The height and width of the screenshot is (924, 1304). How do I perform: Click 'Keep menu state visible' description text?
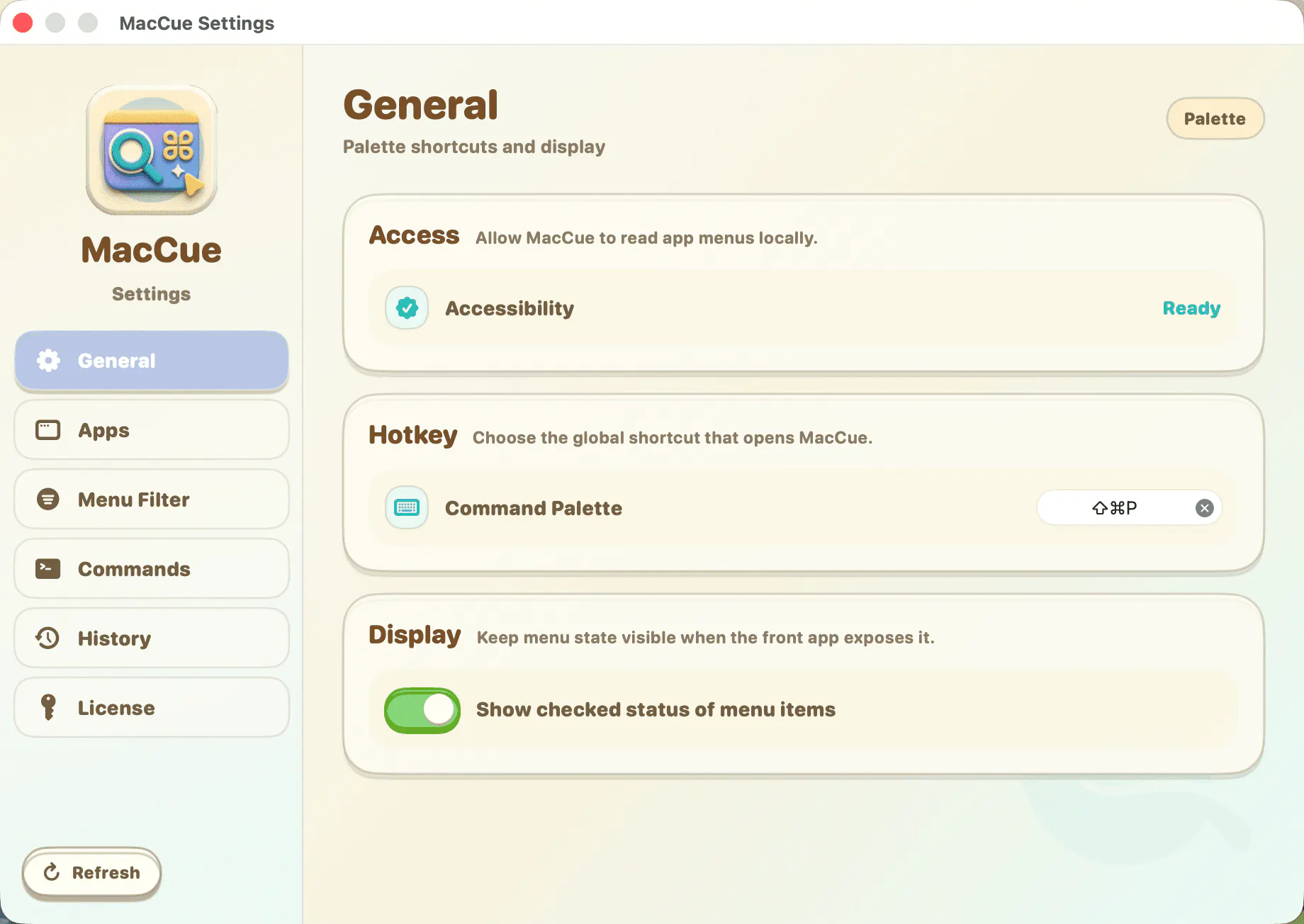pos(706,638)
